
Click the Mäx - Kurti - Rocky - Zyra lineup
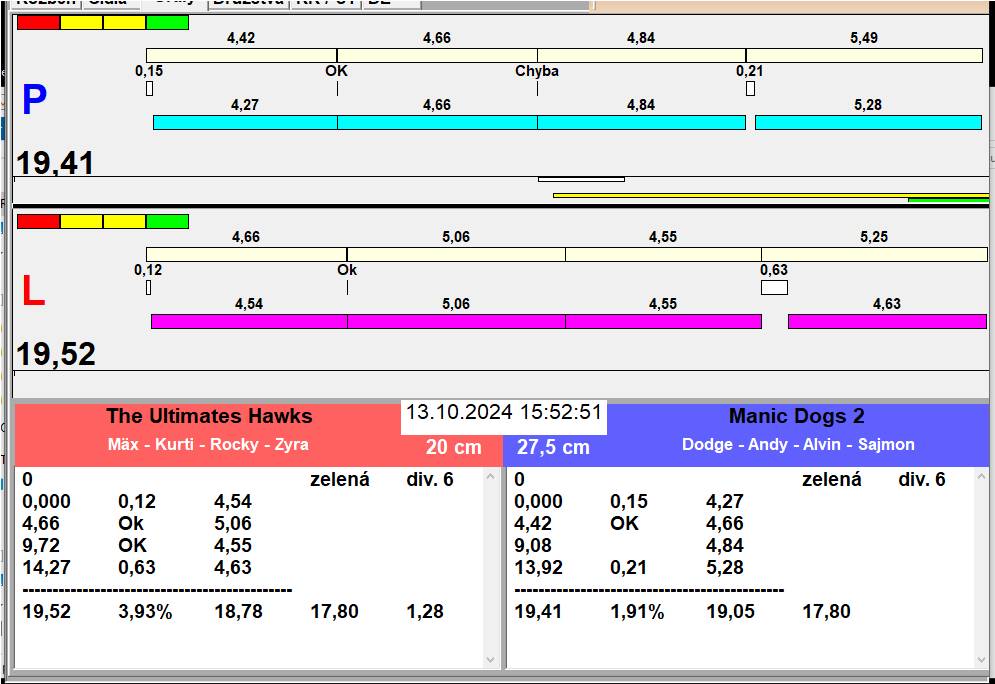point(208,444)
